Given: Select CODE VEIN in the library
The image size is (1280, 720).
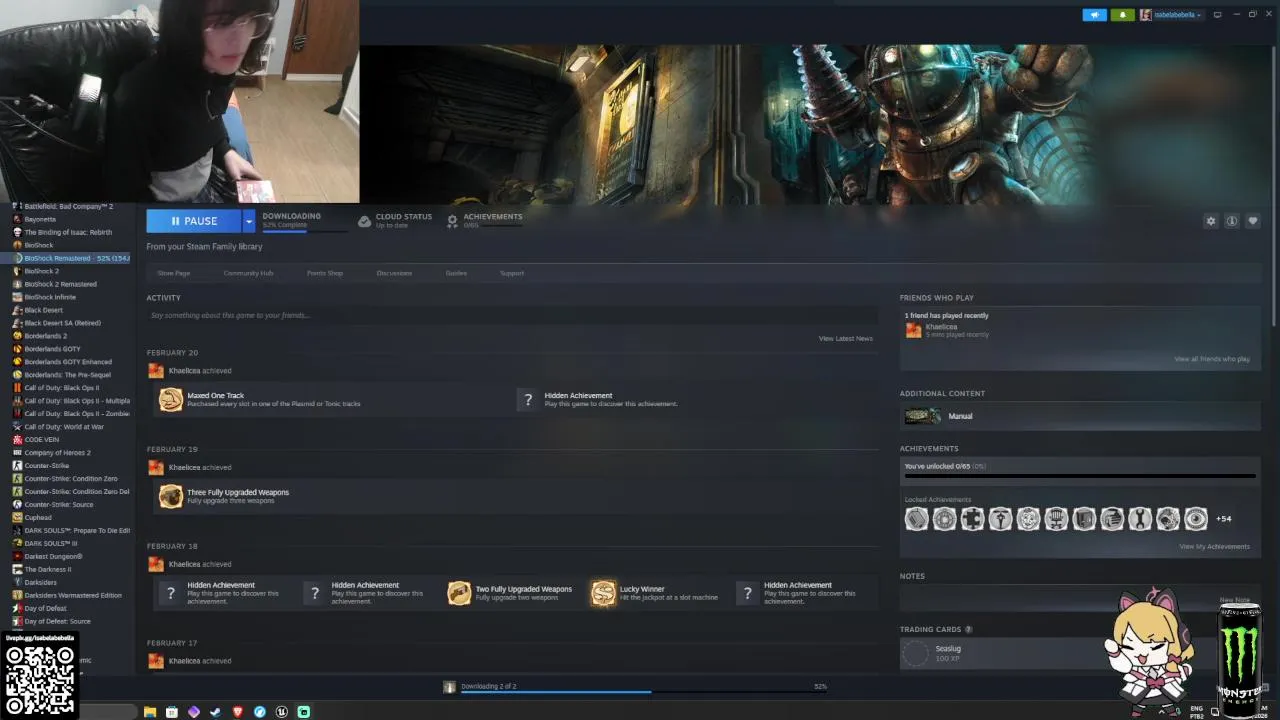Looking at the screenshot, I should pyautogui.click(x=41, y=440).
